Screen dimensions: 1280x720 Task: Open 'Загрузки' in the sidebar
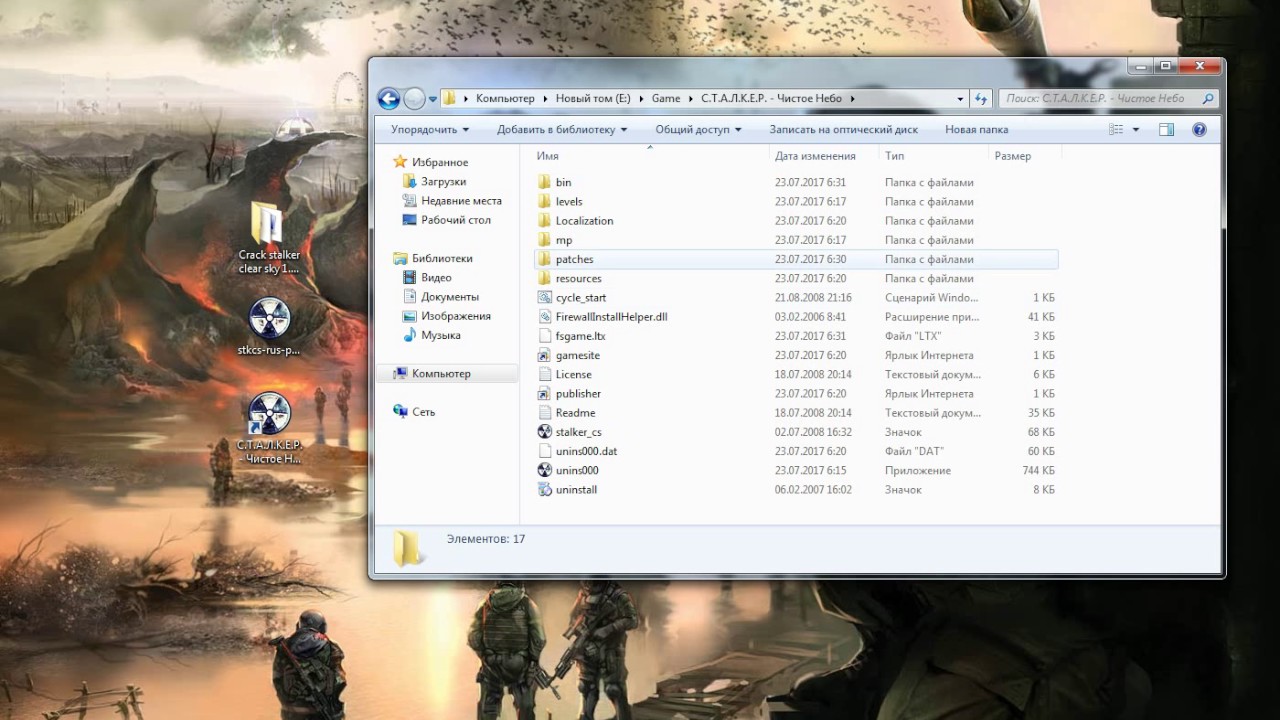click(443, 182)
